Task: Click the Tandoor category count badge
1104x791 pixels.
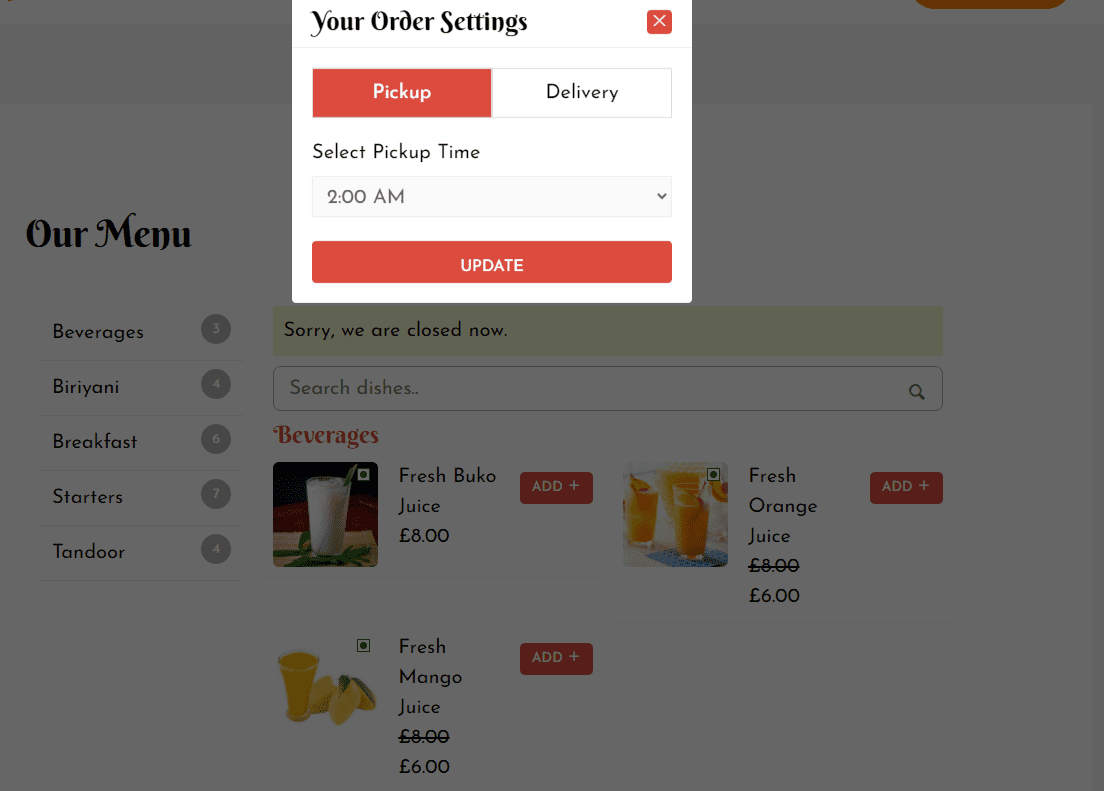Action: (216, 549)
